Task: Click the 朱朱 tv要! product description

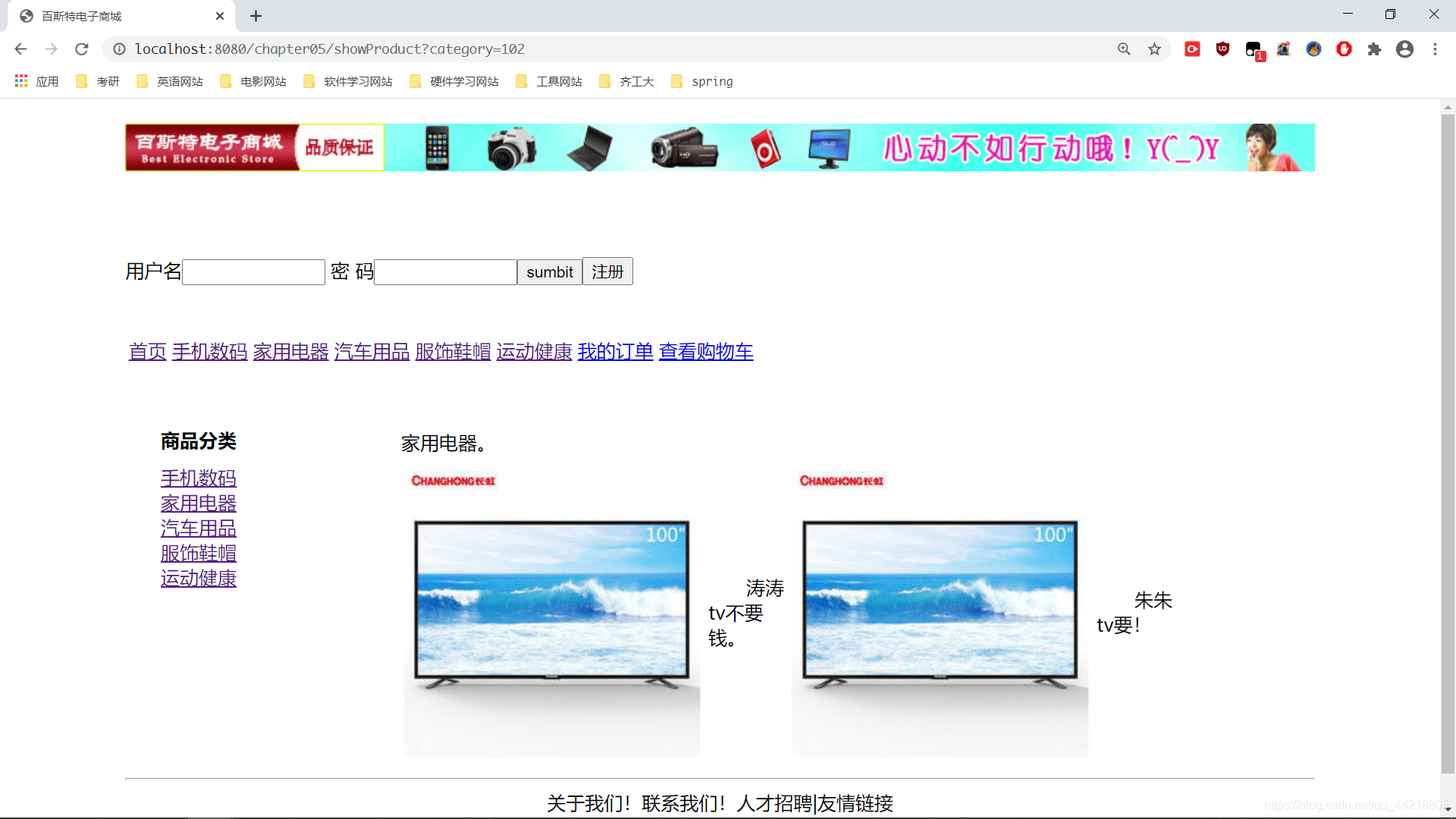Action: [x=1134, y=613]
